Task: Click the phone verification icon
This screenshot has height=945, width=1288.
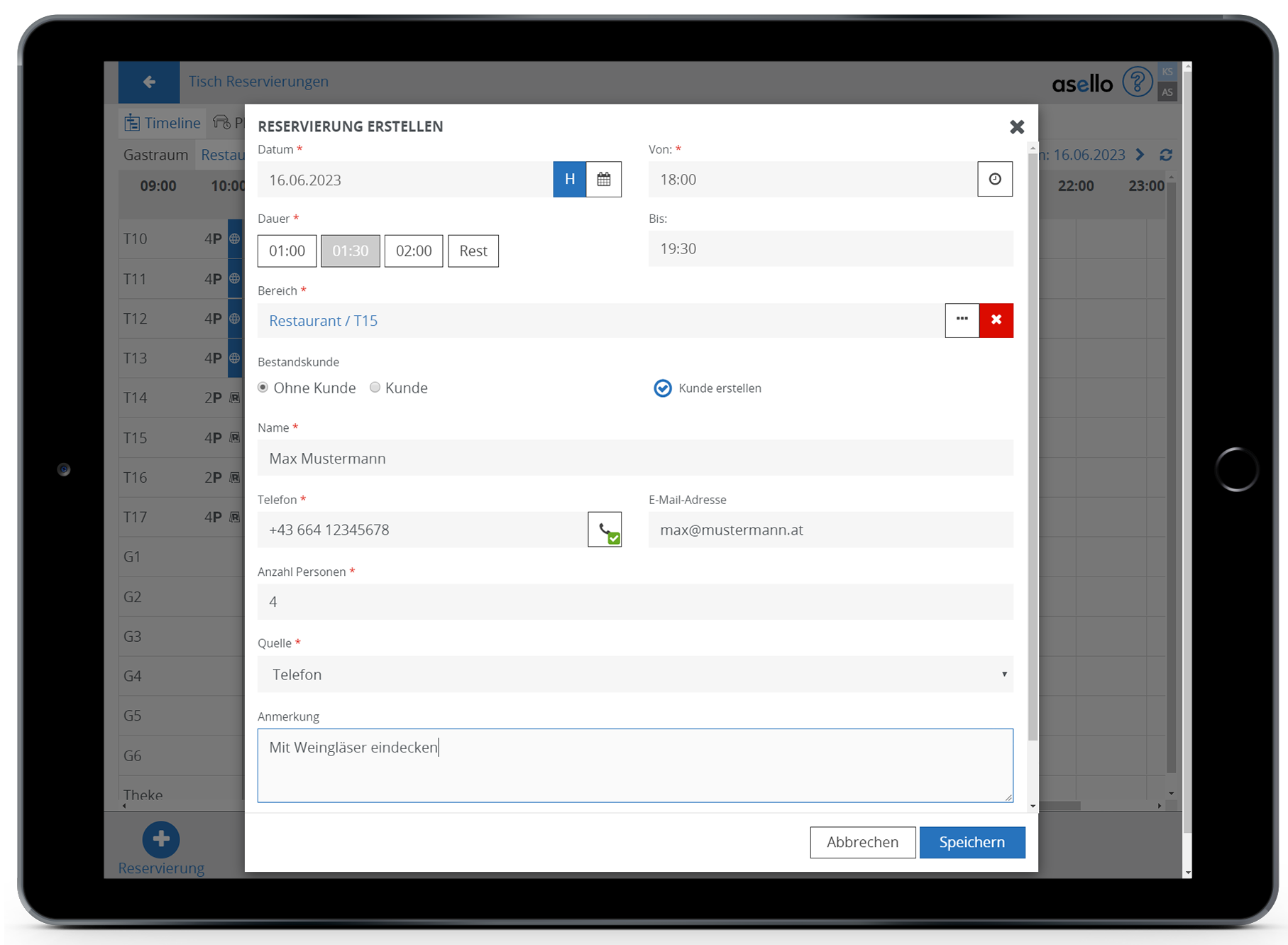Action: (x=605, y=530)
